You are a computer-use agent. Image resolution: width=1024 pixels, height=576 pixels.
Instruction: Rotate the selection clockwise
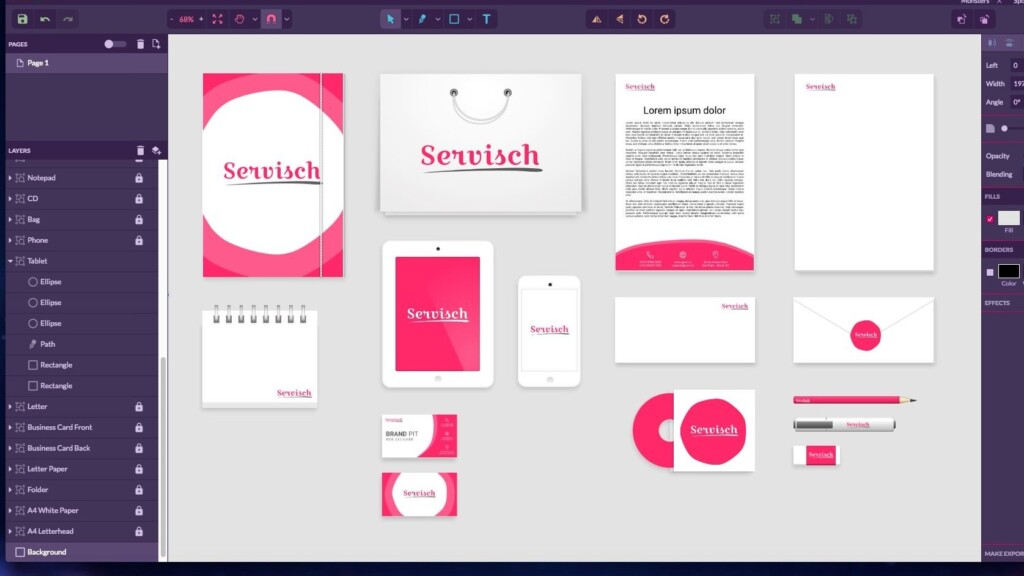coord(665,19)
